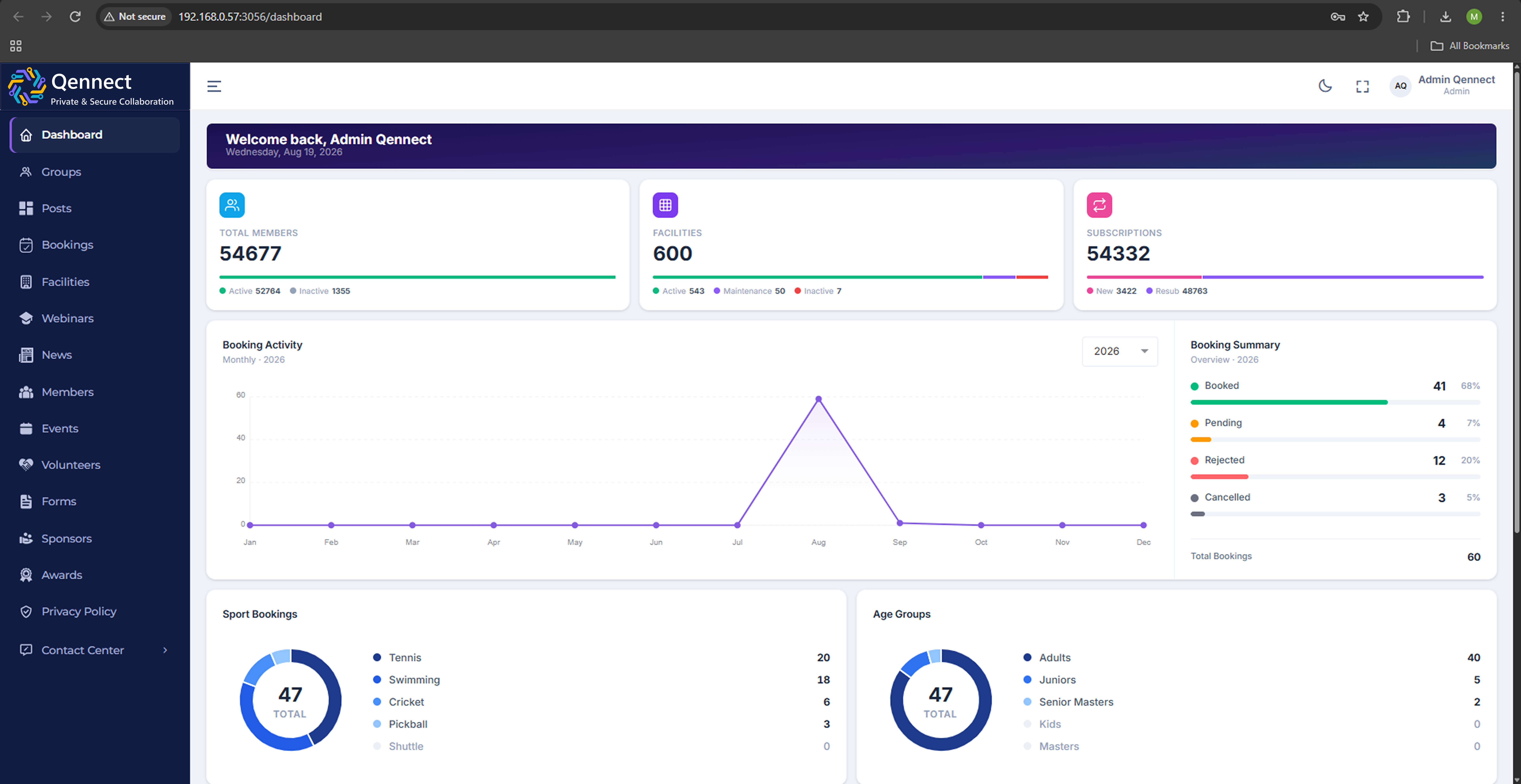Click the Members people icon
Image resolution: width=1521 pixels, height=784 pixels.
[26, 392]
